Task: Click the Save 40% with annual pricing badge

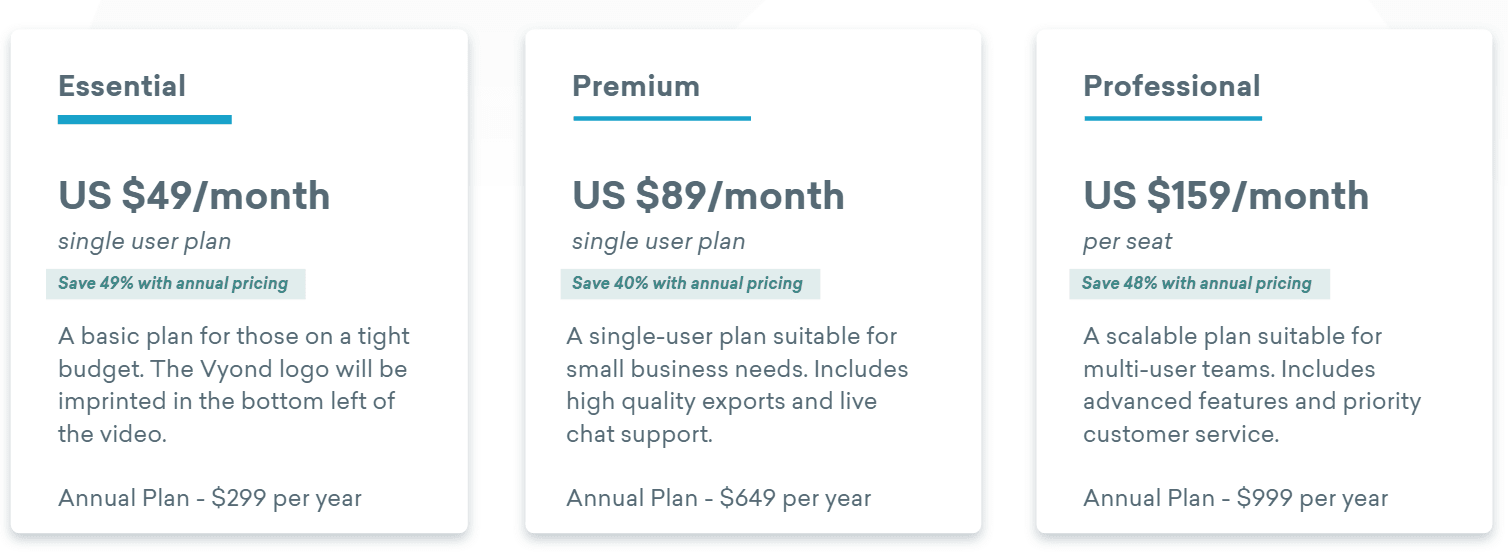Action: 690,283
